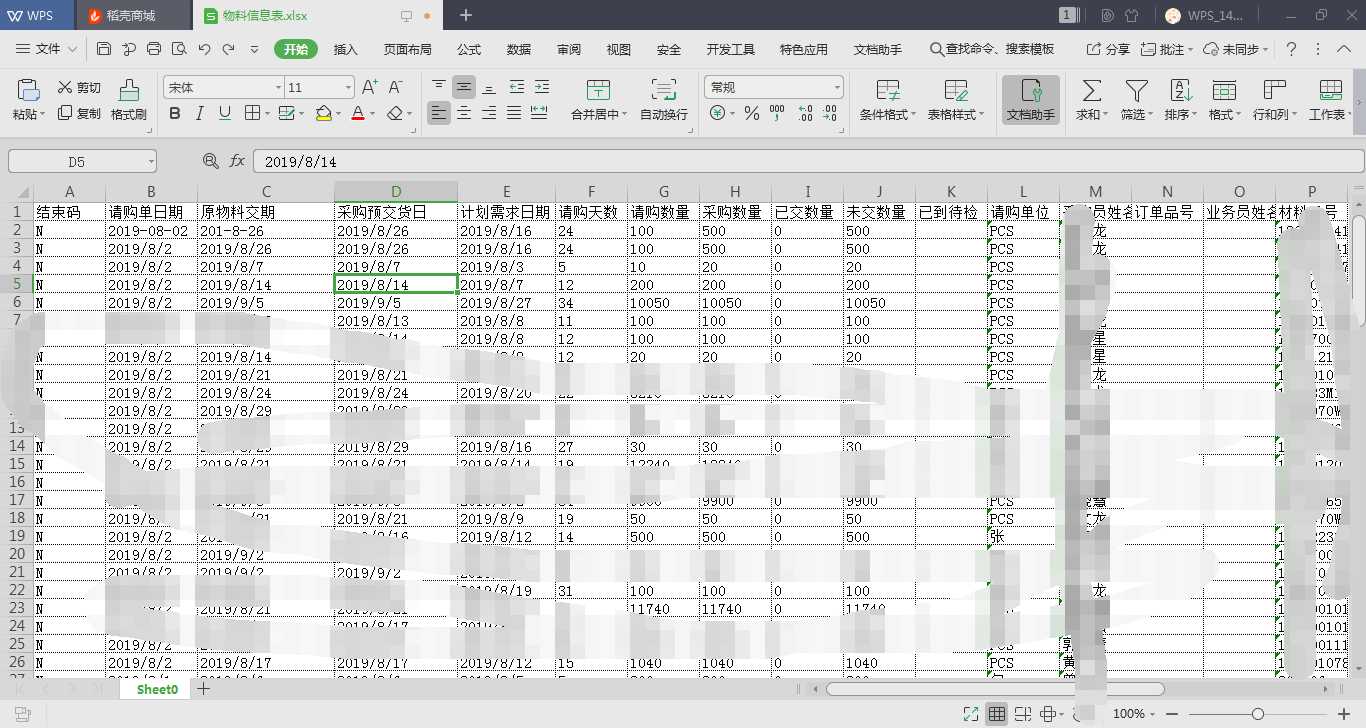Screen dimensions: 1366x728
Task: Click the eraser clear-format icon
Action: pos(395,113)
